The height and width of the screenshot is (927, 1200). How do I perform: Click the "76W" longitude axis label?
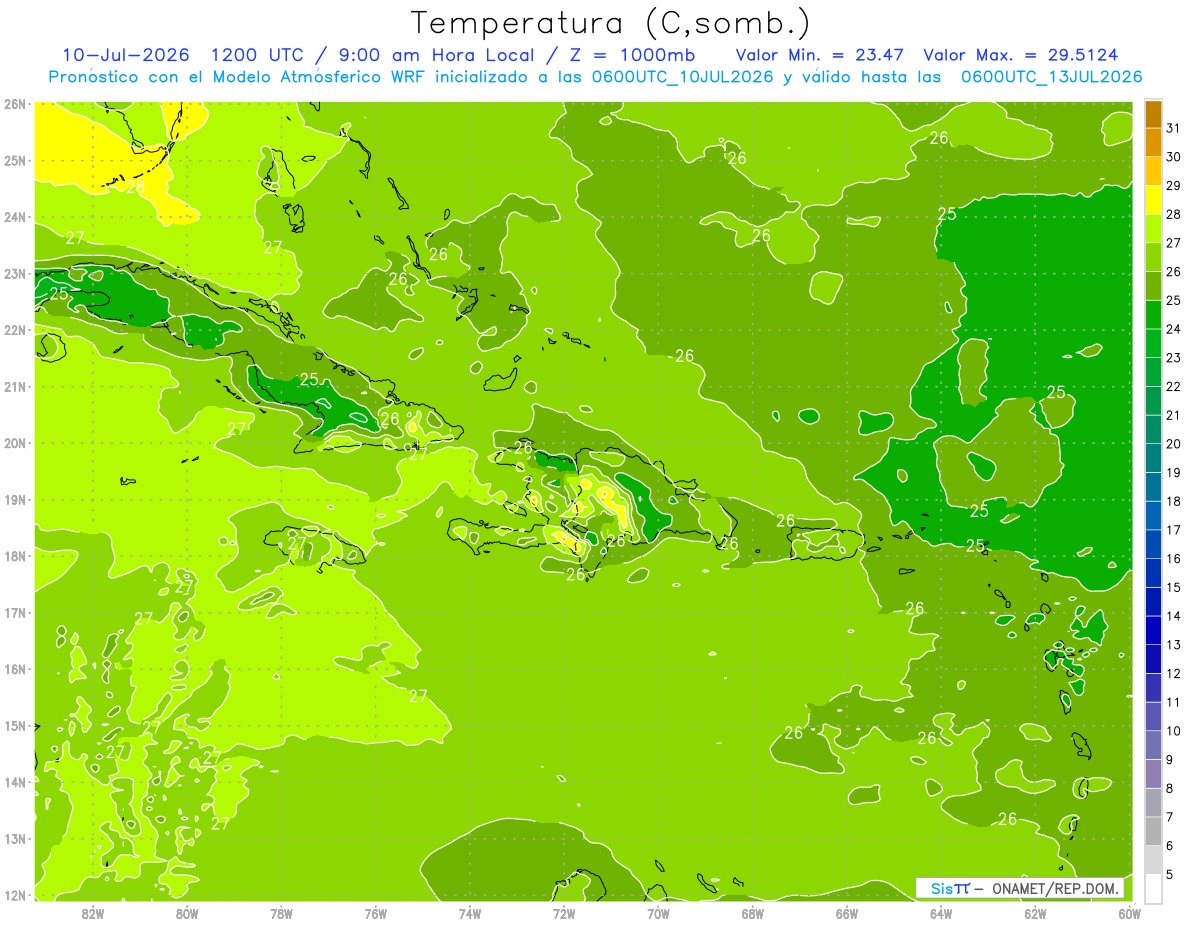point(376,913)
